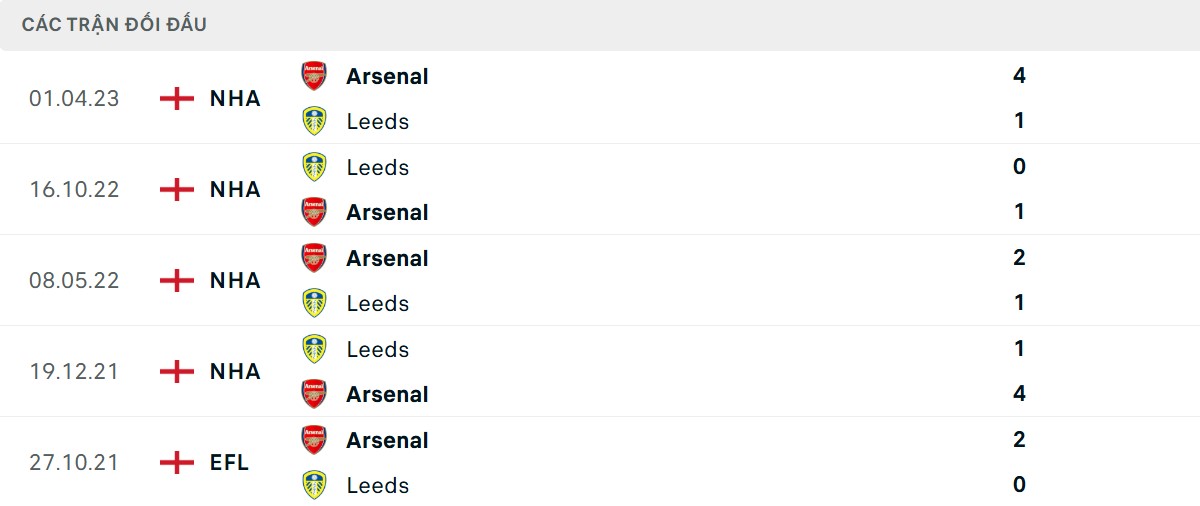Click the 01.04.23 match date
The width and height of the screenshot is (1200, 506).
tap(74, 98)
